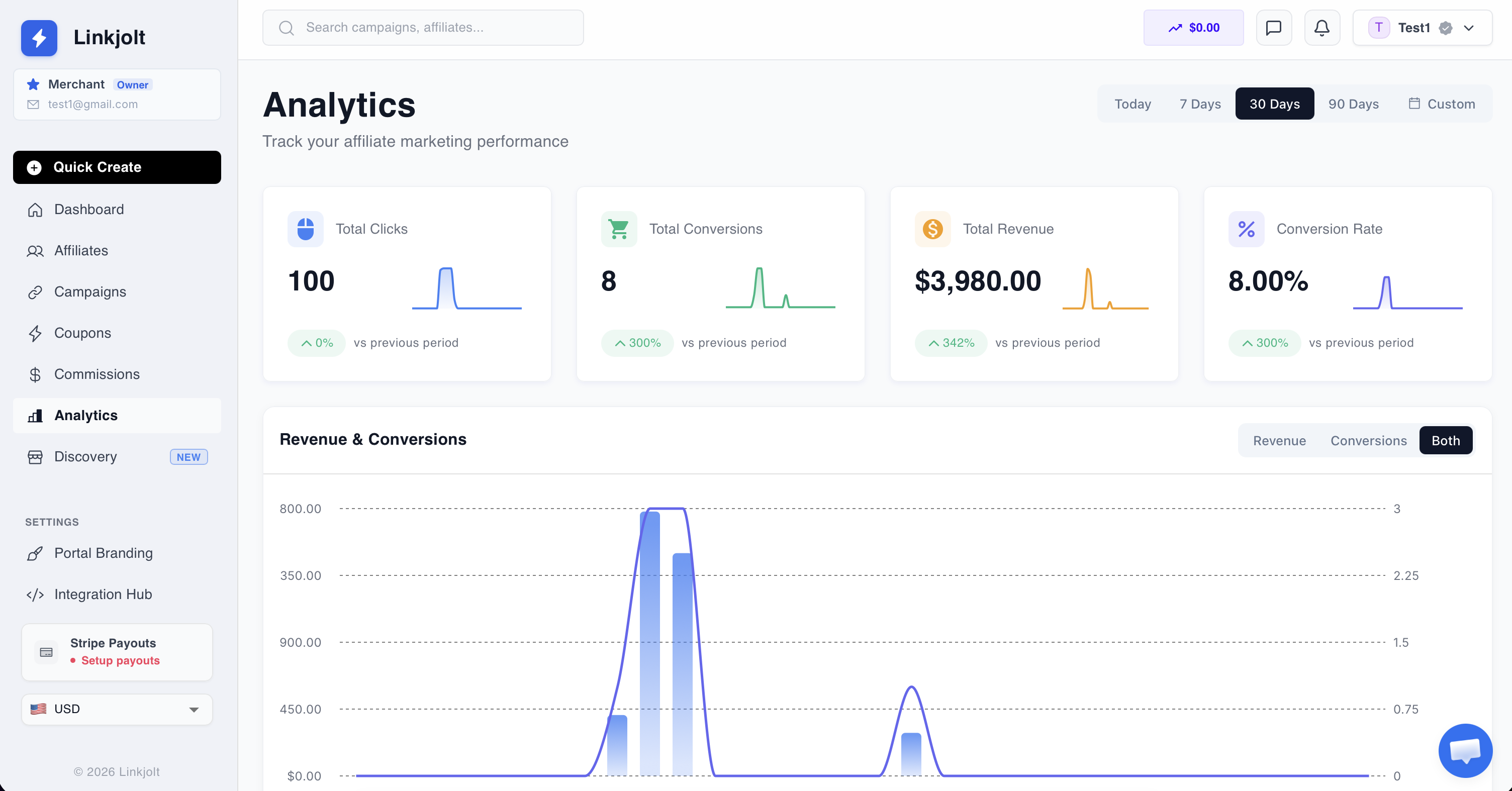Switch chart to Revenue only
1512x791 pixels.
1279,441
